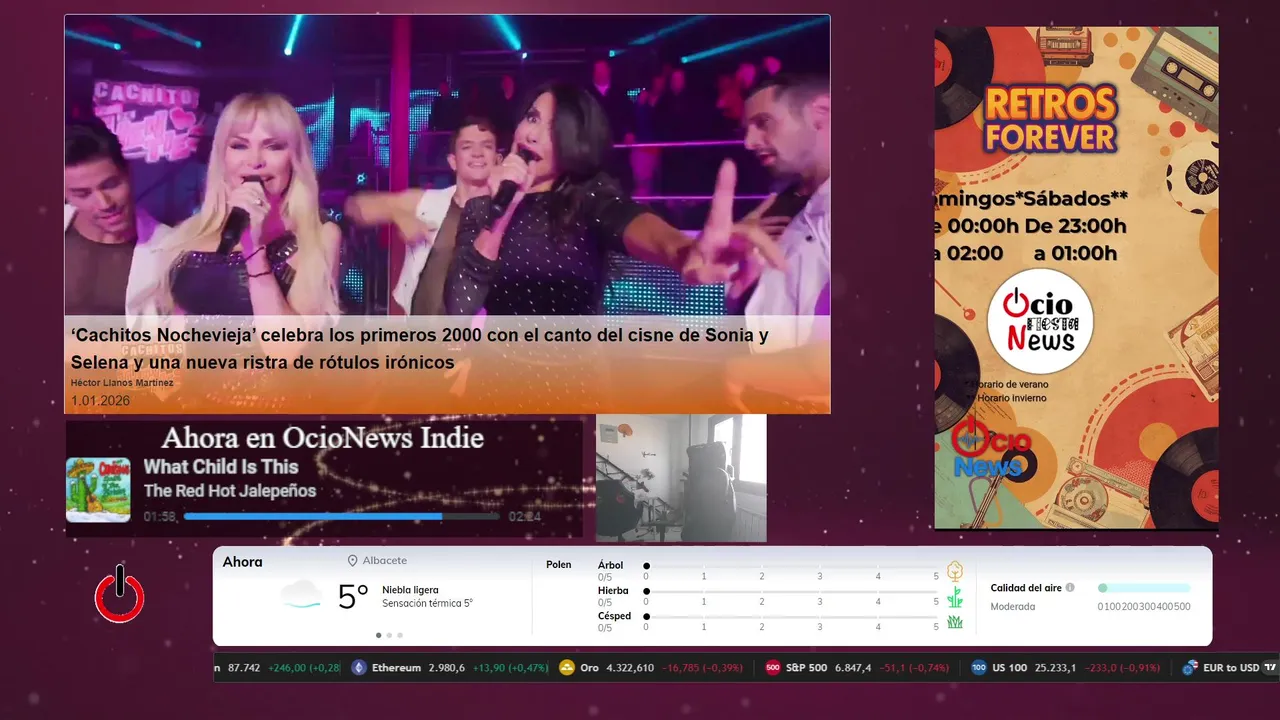Screen dimensions: 1280x720
Task: Click the Árbol pollen level slider
Action: click(791, 566)
